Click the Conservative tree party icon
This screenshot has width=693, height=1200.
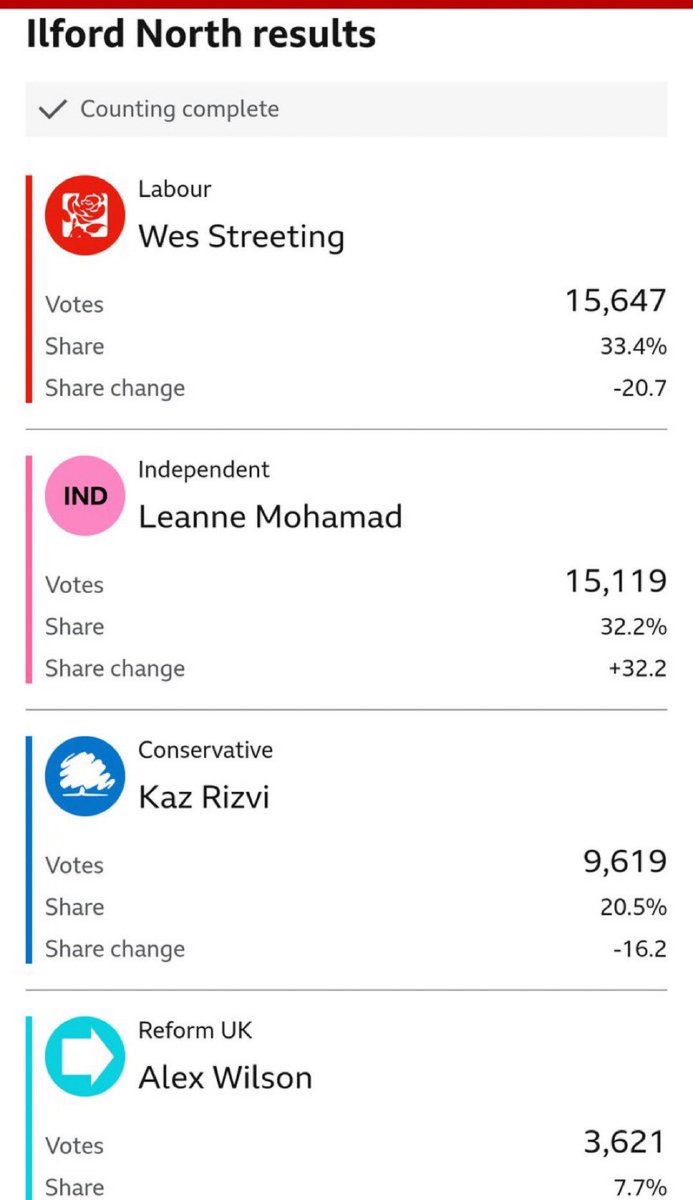pos(85,776)
